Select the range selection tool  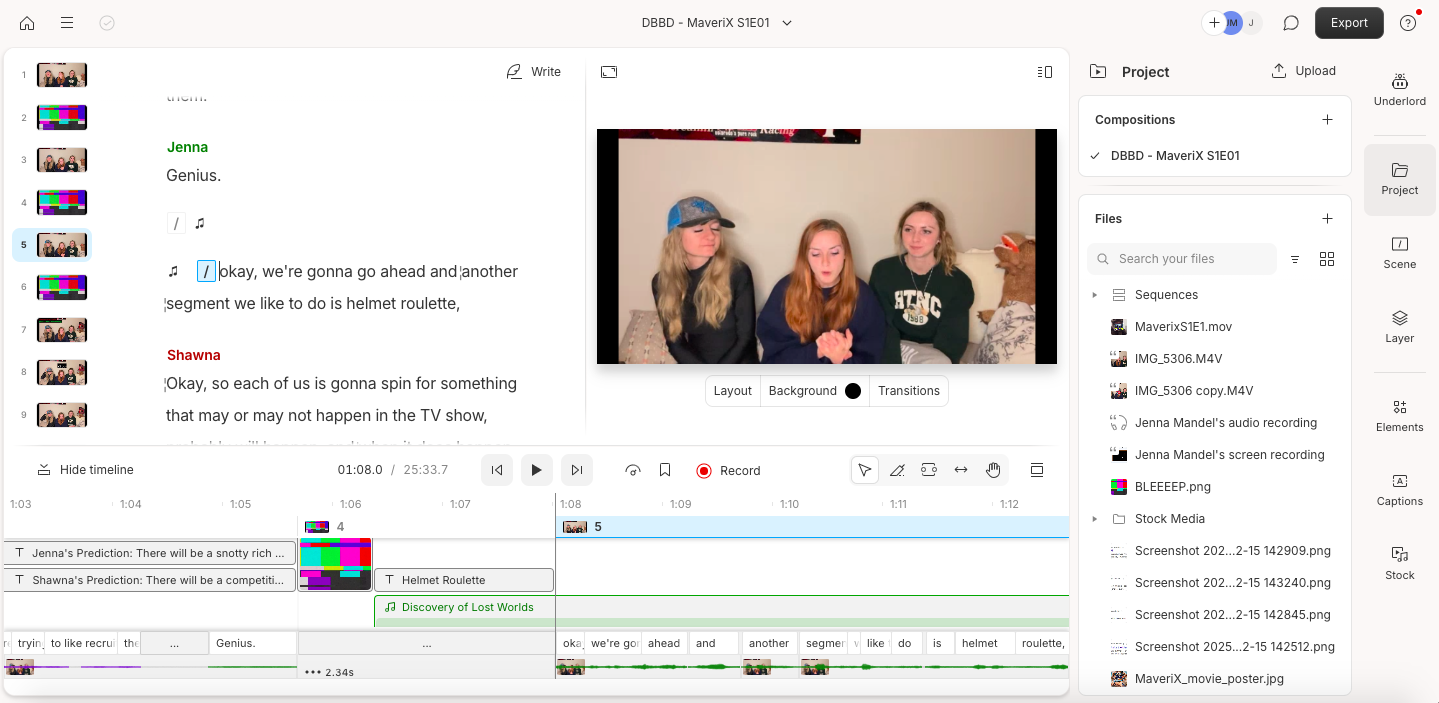click(929, 470)
